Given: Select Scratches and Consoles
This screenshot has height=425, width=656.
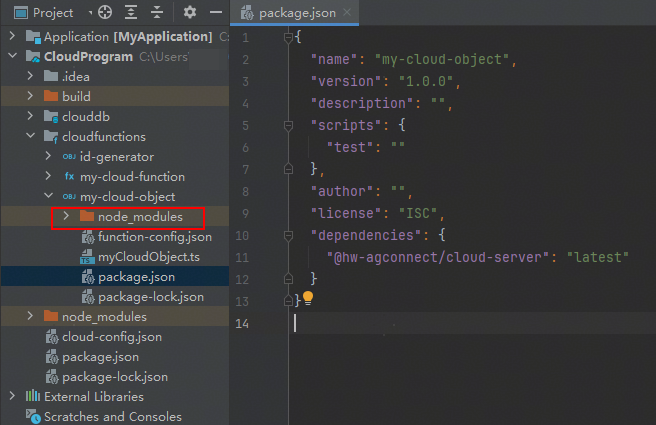Looking at the screenshot, I should 112,417.
